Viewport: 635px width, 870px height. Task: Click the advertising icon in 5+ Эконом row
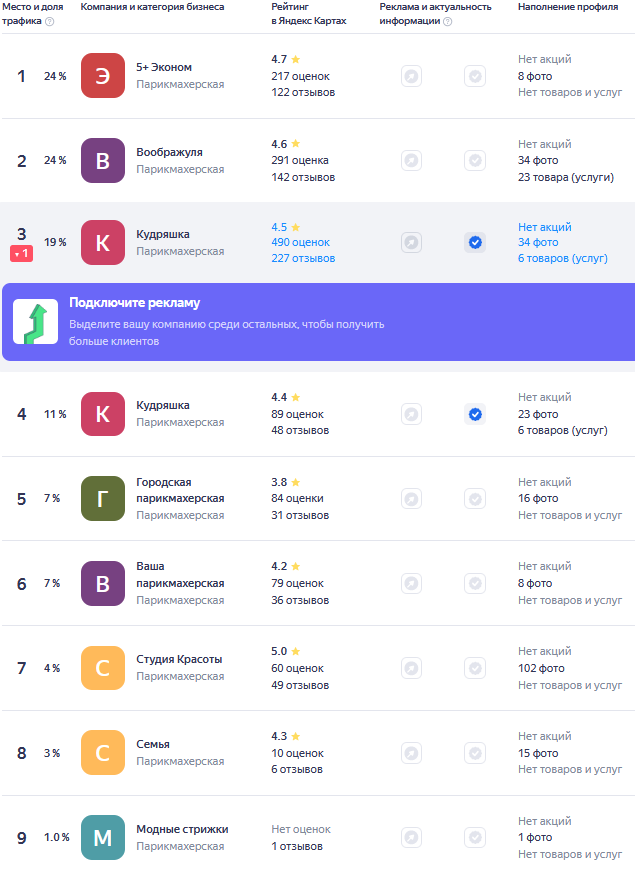pyautogui.click(x=411, y=76)
